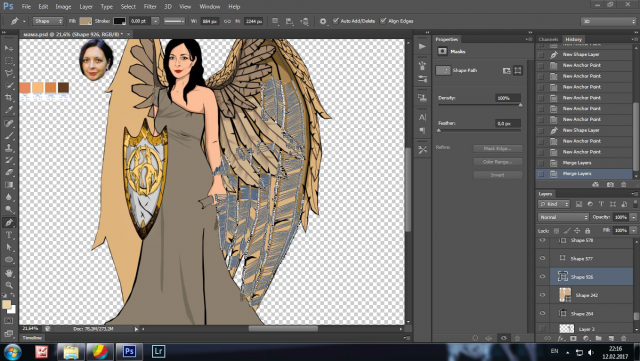
Task: Open the Layers panel flyout menu
Action: coord(635,194)
